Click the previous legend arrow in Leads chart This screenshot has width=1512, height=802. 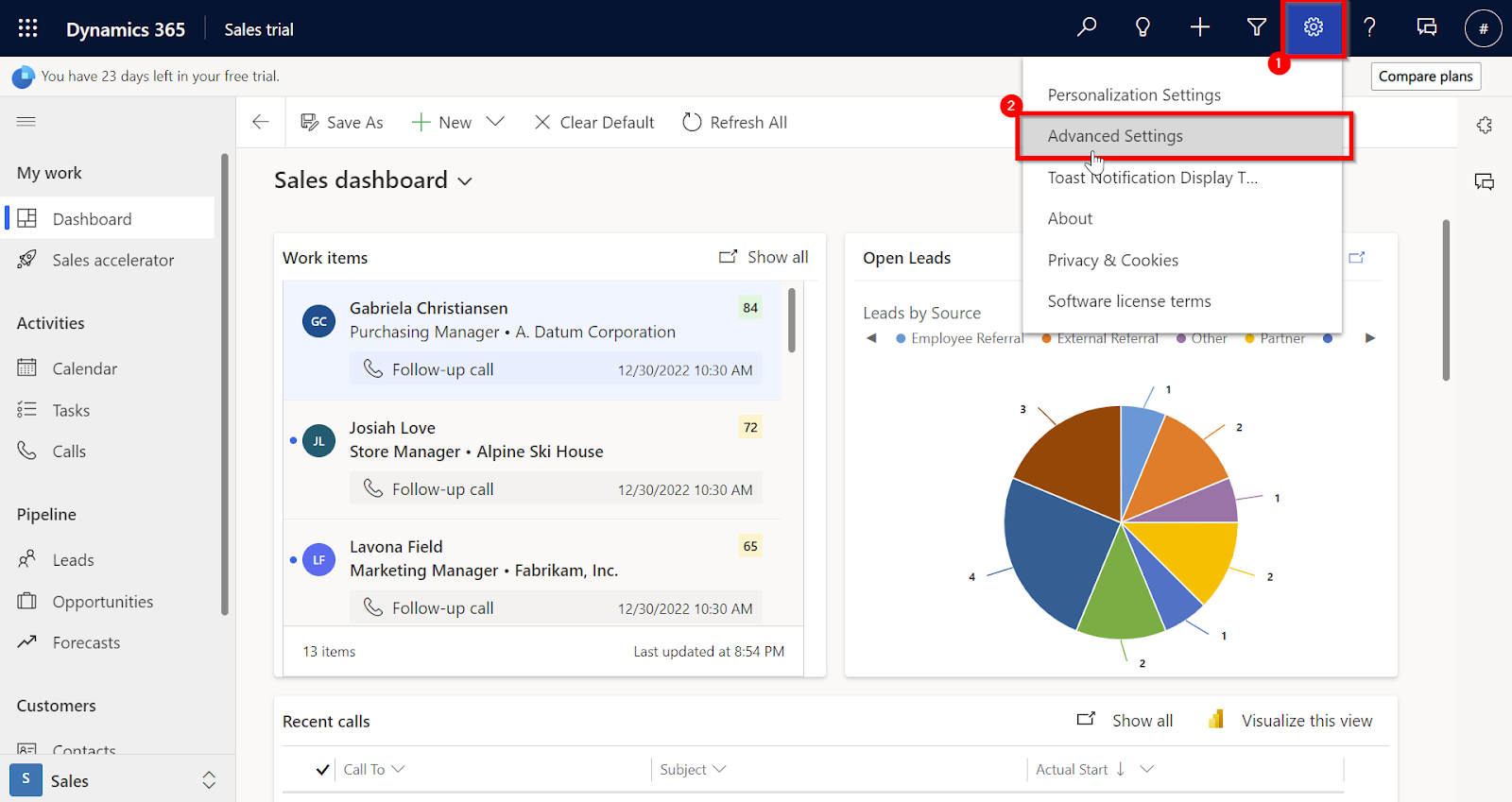click(x=871, y=338)
